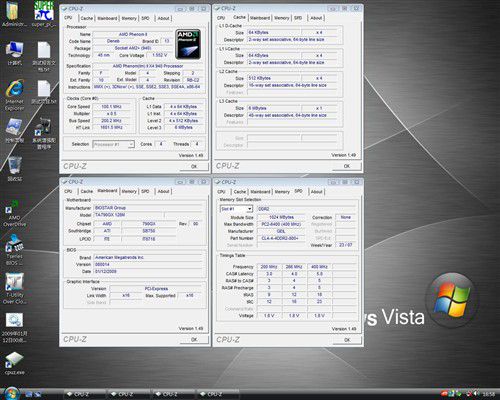Switch to Cache tab in the Processor window
This screenshot has height=400, width=500.
(87, 18)
